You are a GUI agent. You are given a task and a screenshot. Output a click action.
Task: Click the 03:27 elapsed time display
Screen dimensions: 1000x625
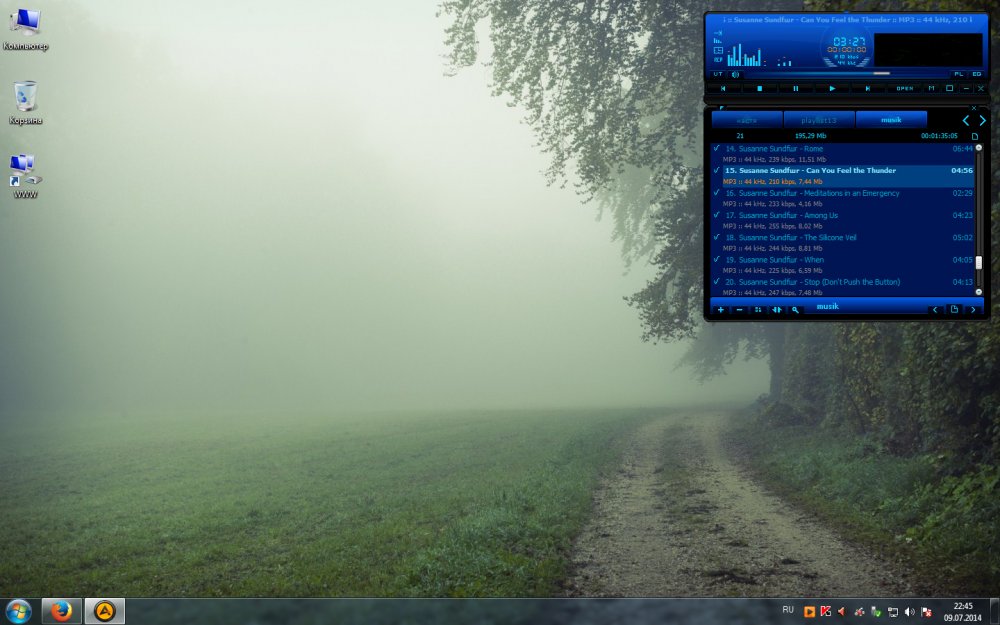(849, 41)
